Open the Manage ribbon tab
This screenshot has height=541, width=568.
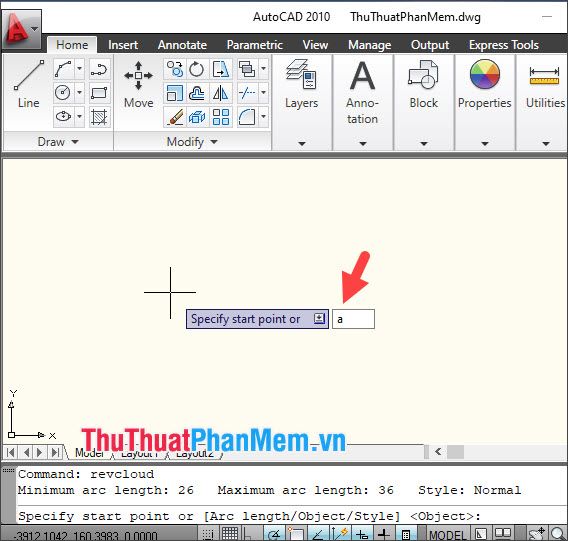coord(369,45)
